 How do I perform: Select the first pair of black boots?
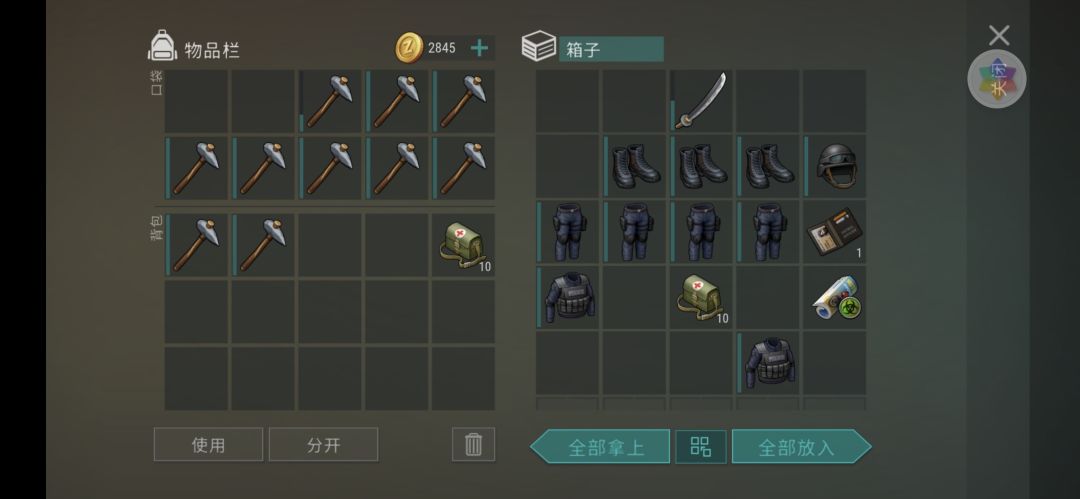[634, 167]
